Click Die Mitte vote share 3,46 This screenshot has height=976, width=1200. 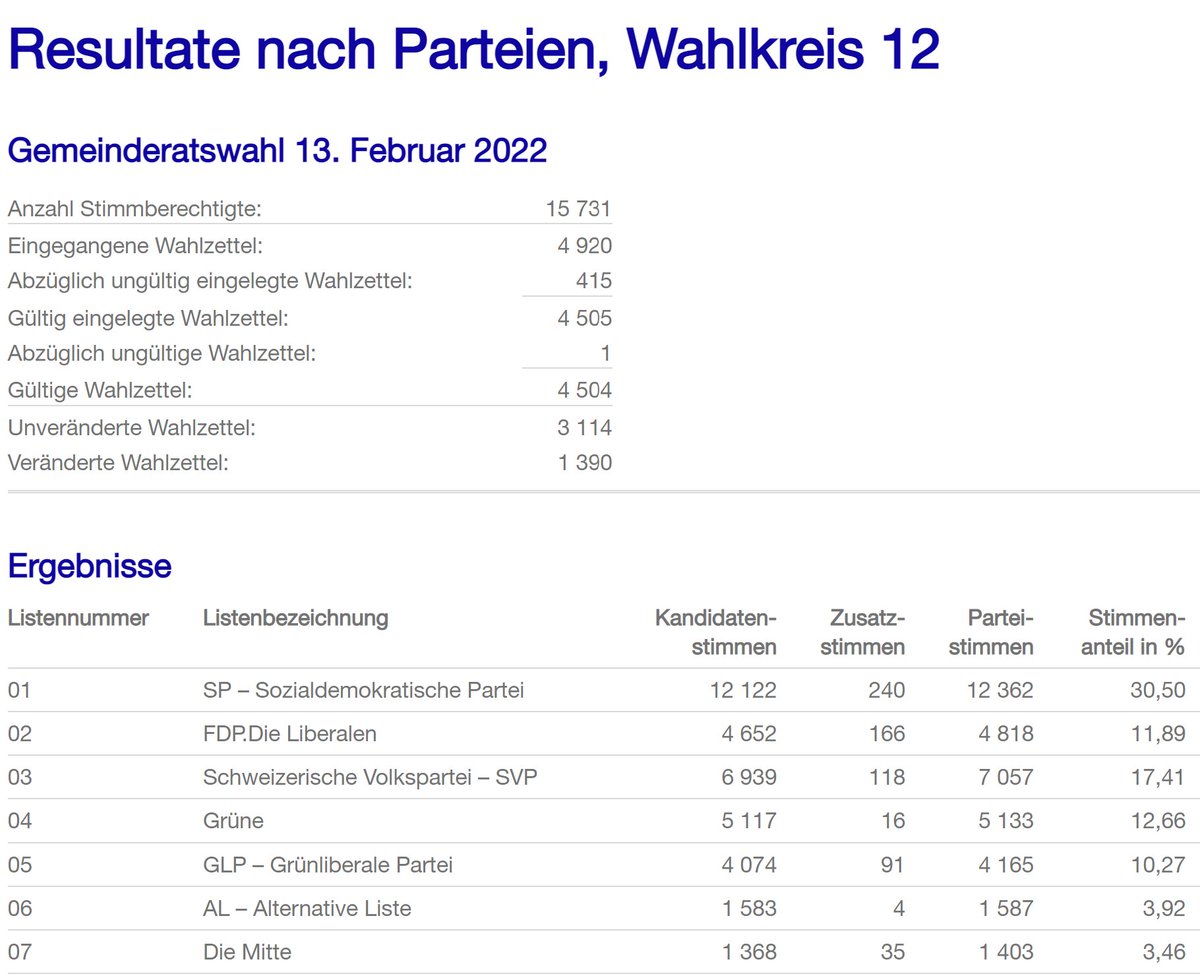[1164, 952]
